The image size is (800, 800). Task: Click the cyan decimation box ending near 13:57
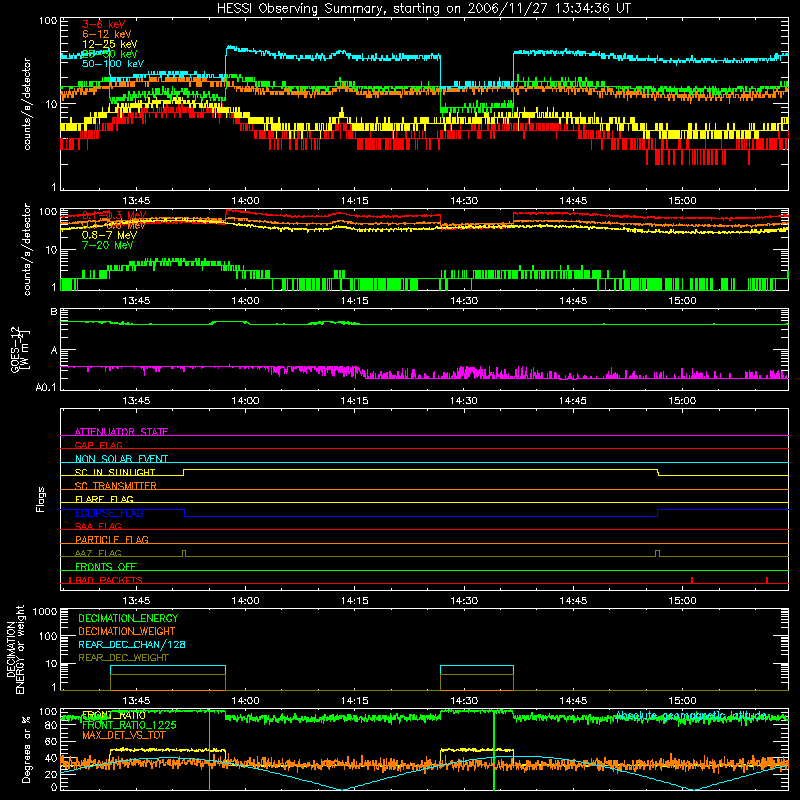click(x=168, y=670)
